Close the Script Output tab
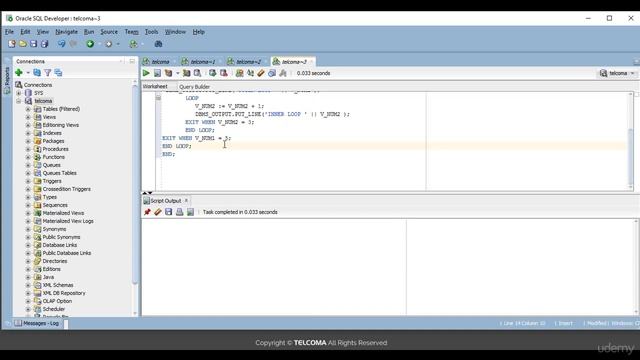640x360 pixels. (x=187, y=200)
